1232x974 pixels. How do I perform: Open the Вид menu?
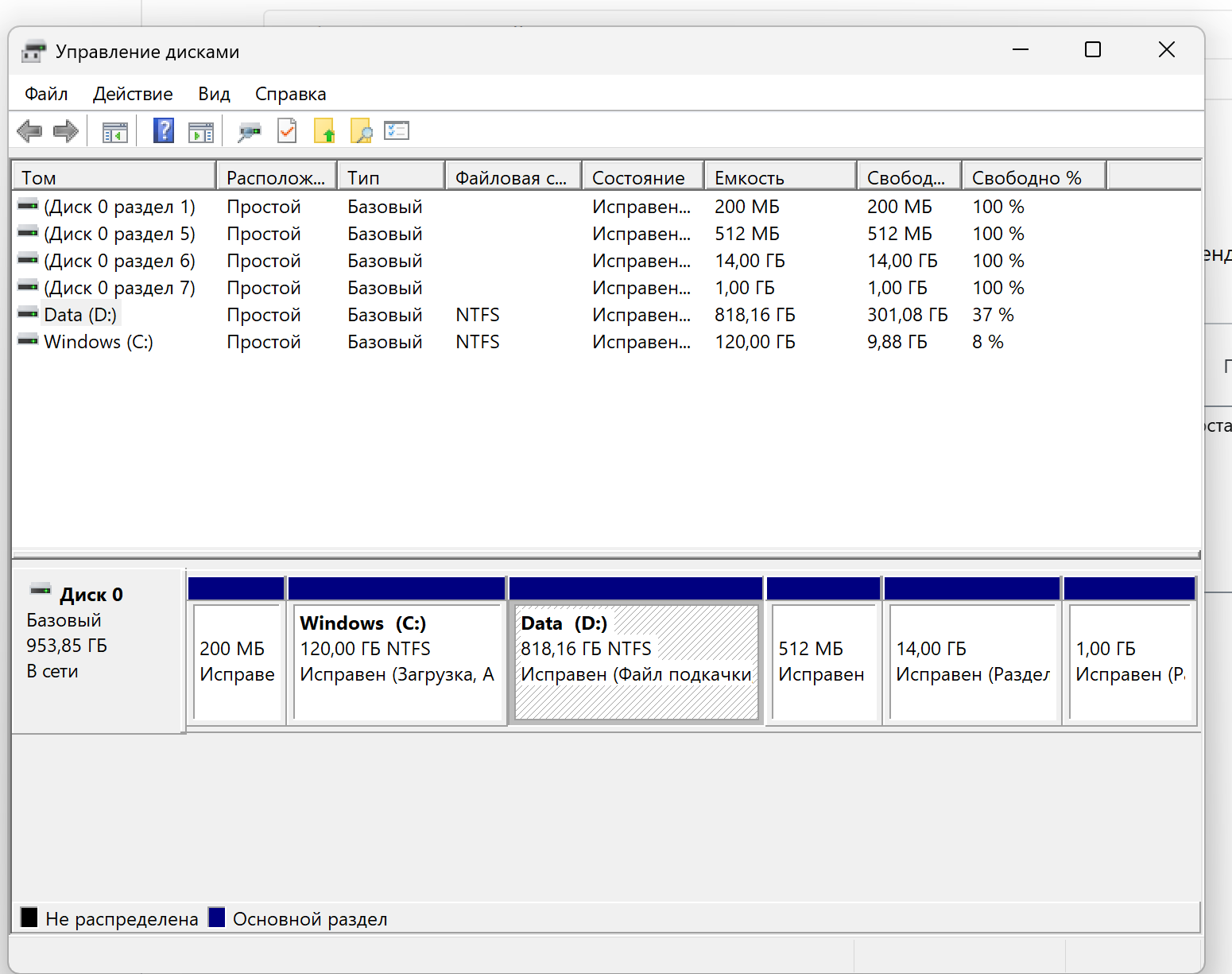214,94
